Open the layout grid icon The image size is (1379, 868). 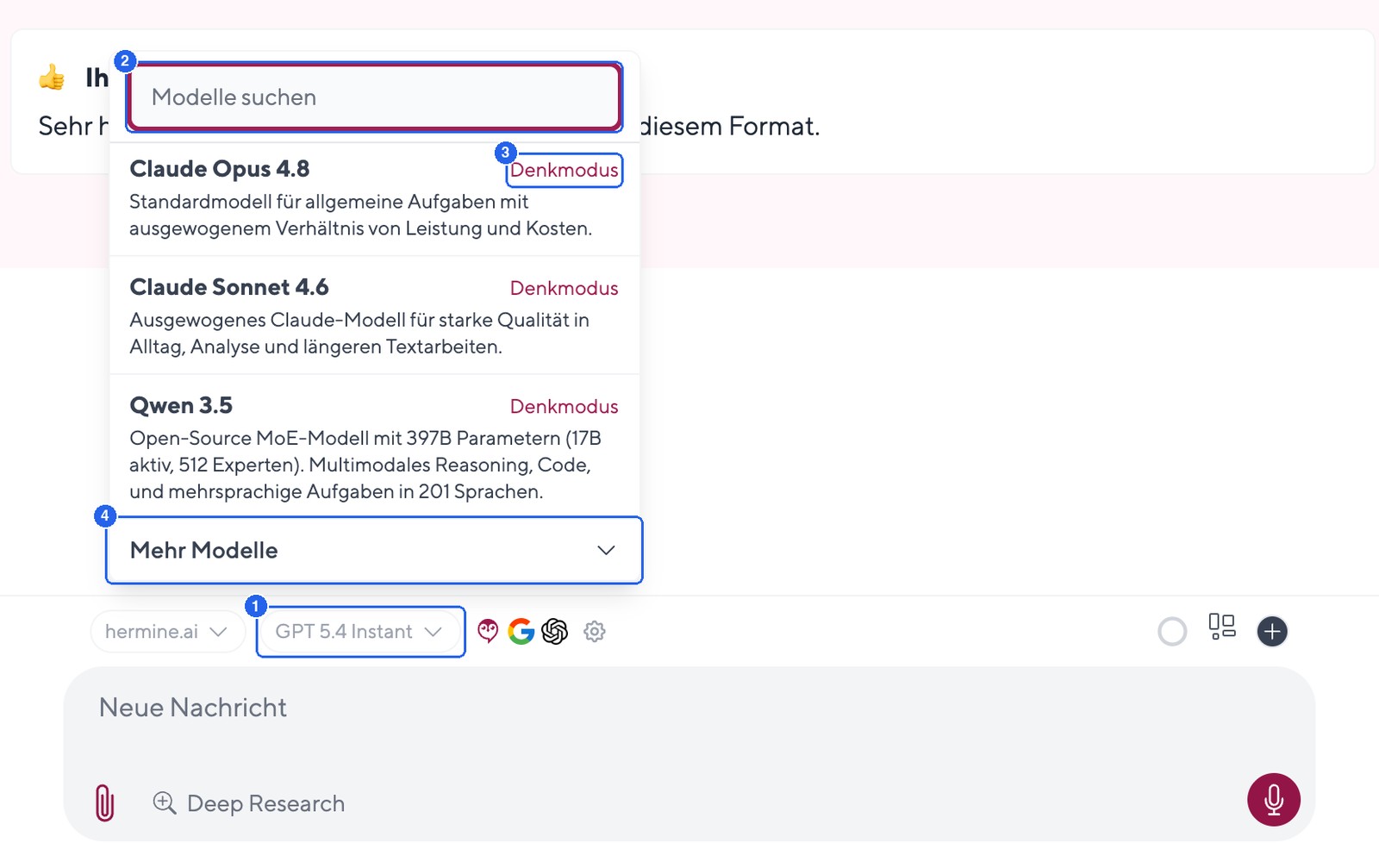pos(1222,627)
